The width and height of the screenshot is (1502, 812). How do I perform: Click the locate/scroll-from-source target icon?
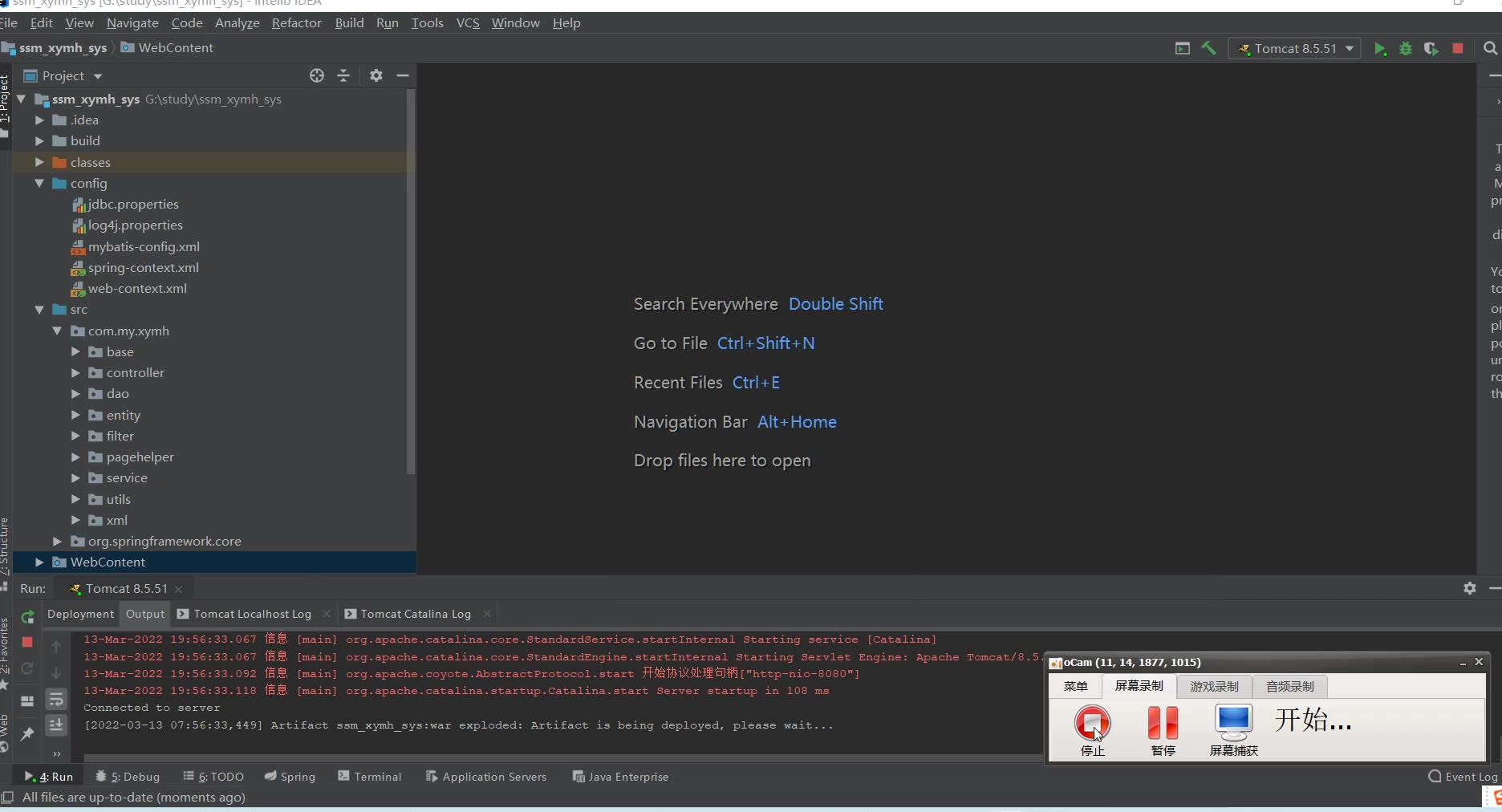point(317,75)
